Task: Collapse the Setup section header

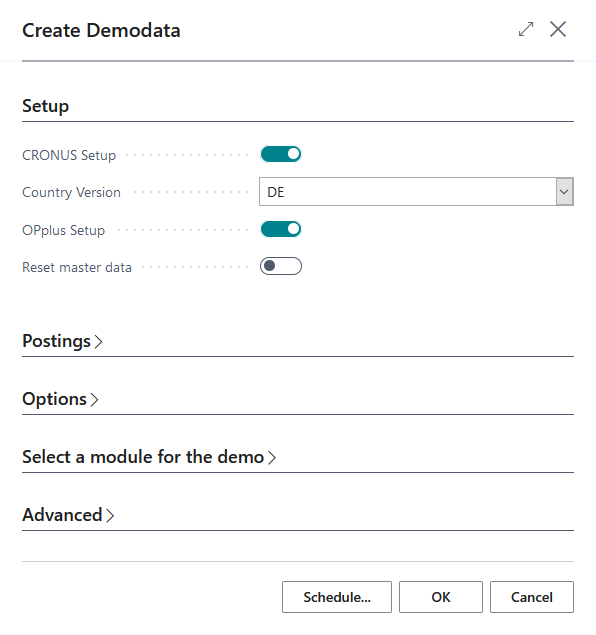Action: (x=45, y=106)
